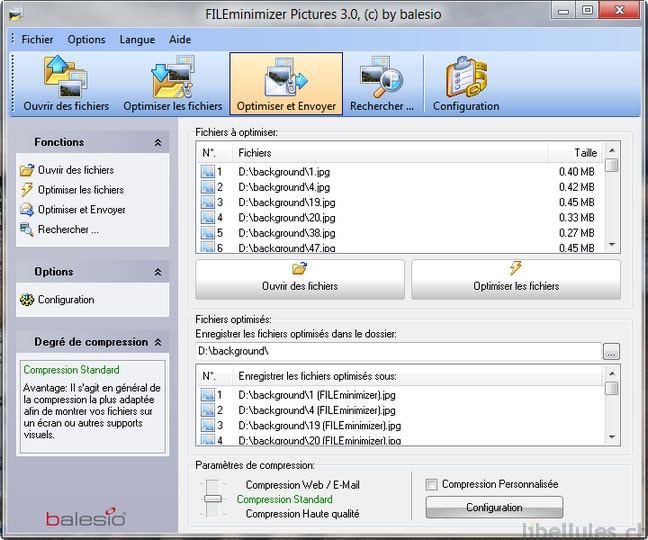
Task: Click image icon of file row D:\background\38.jpg
Action: point(208,233)
